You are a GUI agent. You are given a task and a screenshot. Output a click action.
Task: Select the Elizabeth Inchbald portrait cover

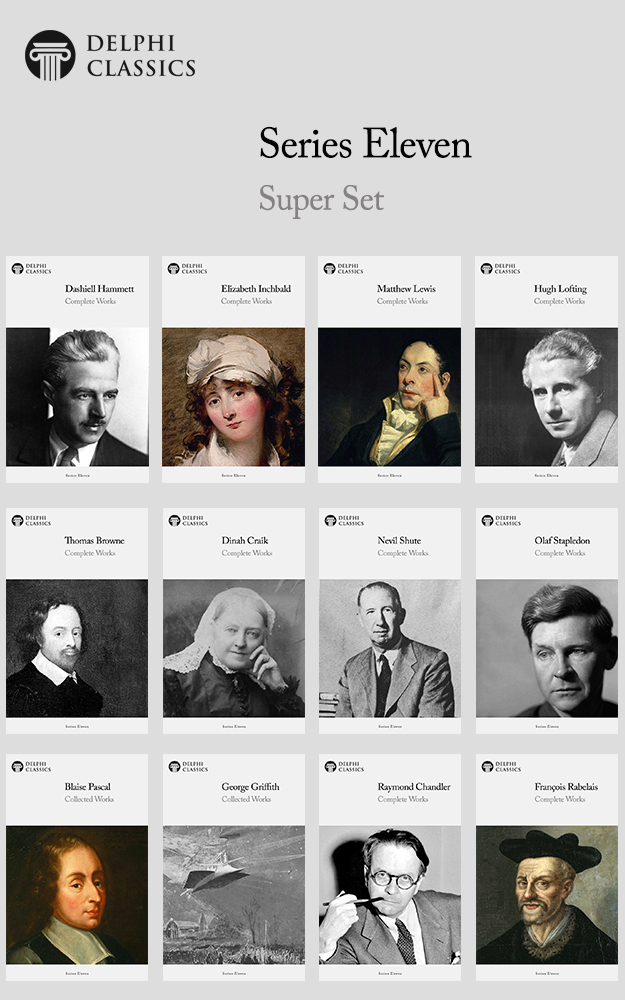233,369
